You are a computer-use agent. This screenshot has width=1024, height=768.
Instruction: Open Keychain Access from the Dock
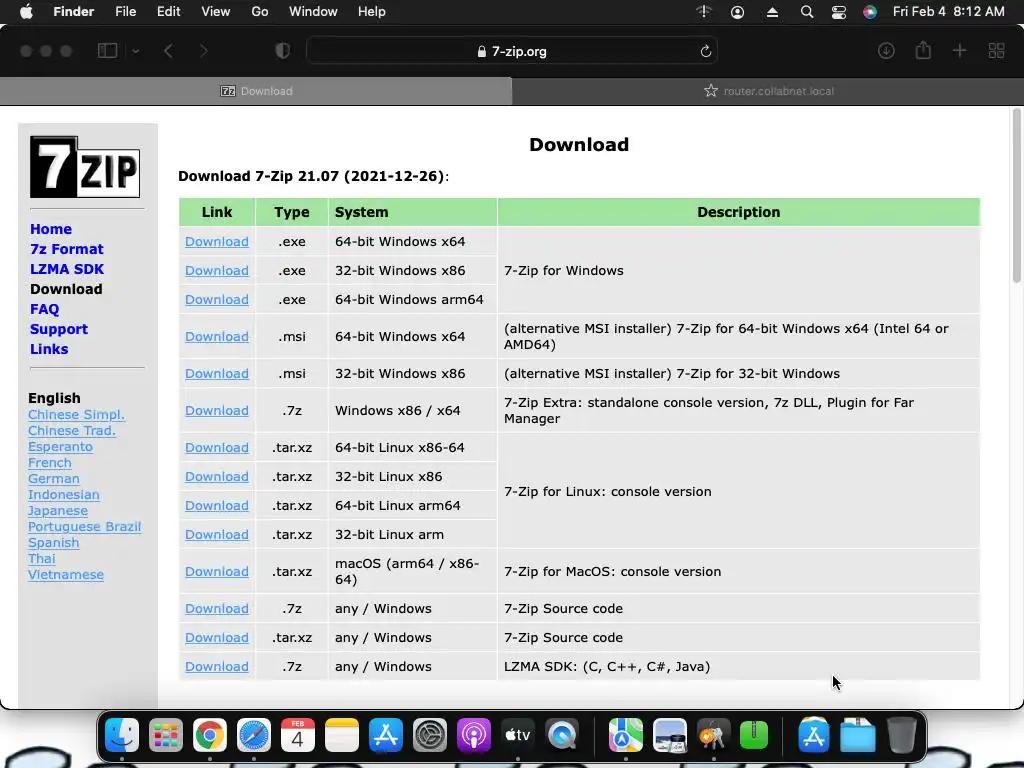click(712, 735)
